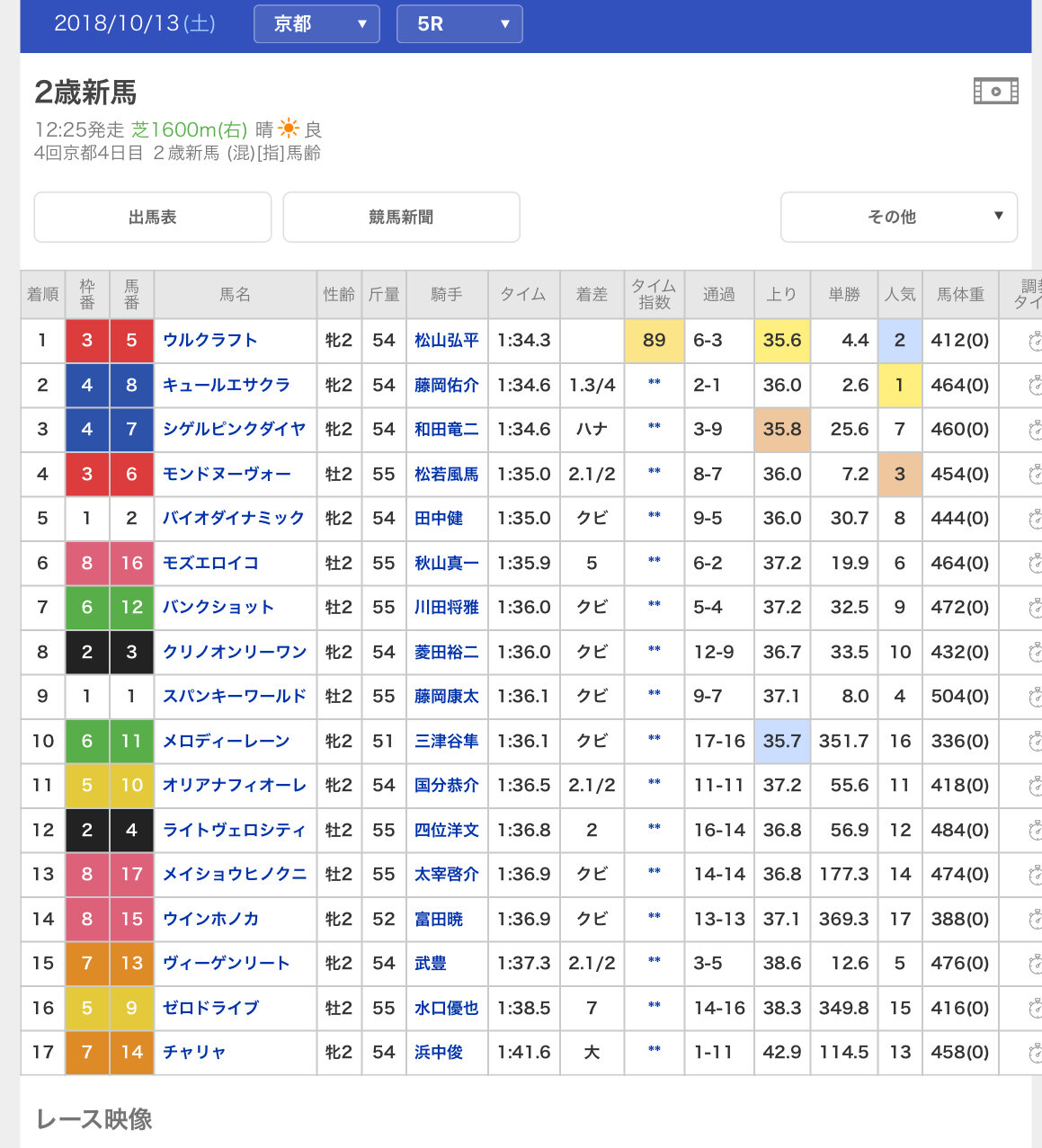The height and width of the screenshot is (1148, 1042).
Task: Click the 人気 column header
Action: [x=899, y=295]
